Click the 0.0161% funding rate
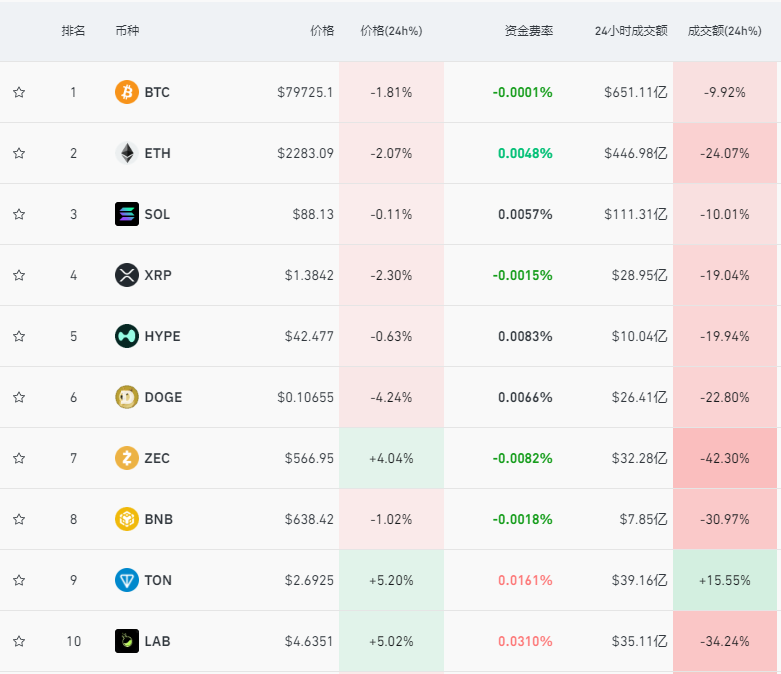The height and width of the screenshot is (674, 781). pyautogui.click(x=525, y=580)
